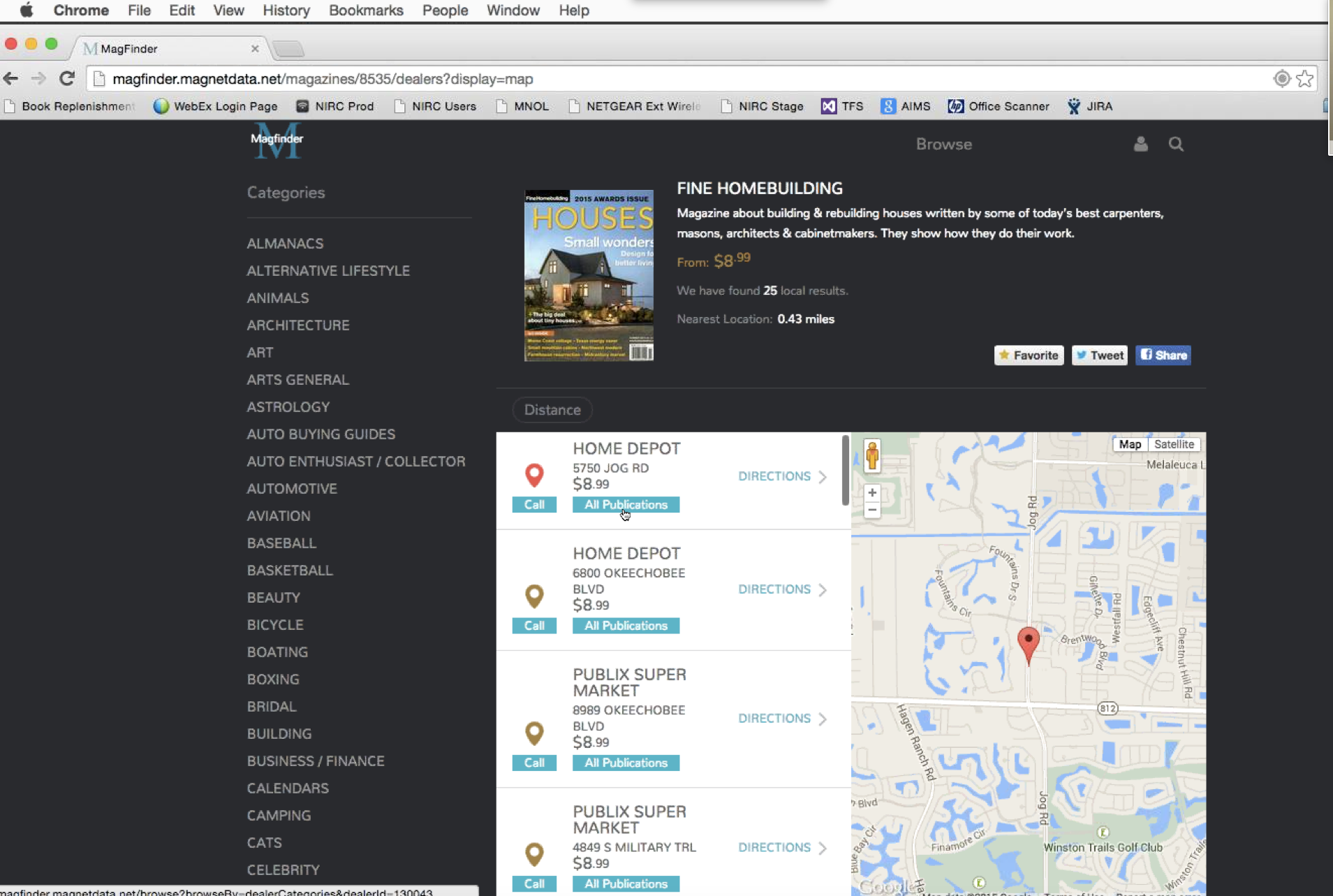Reload the page with refresh icon
Viewport: 1333px width, 896px height.
point(67,79)
